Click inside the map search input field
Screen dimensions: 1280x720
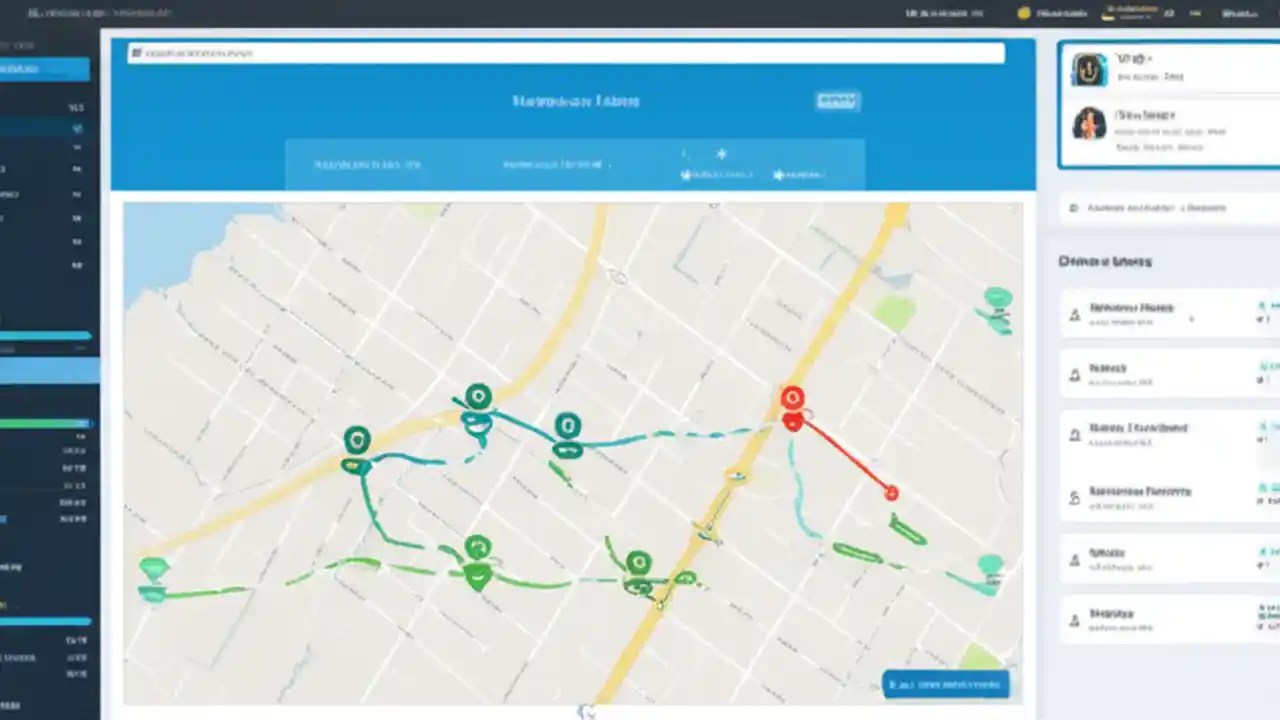[563, 53]
